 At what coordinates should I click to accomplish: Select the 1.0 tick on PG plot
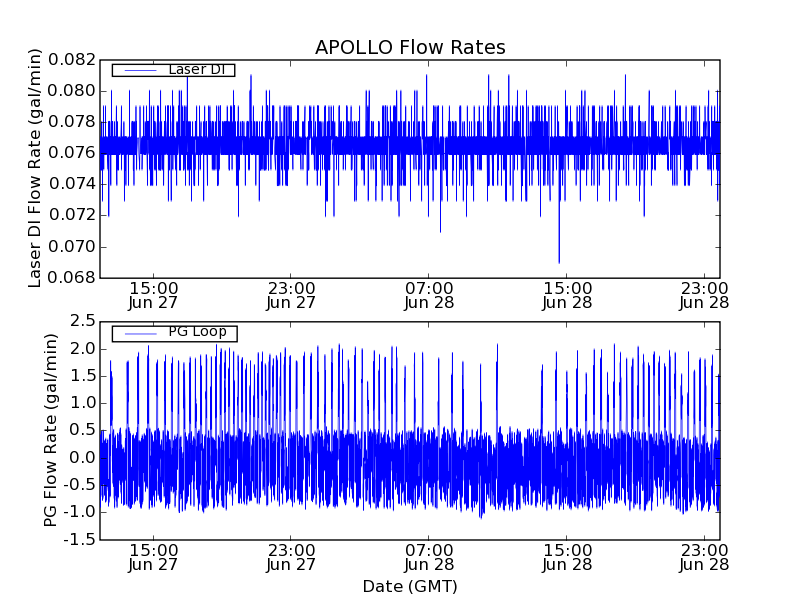pos(83,403)
